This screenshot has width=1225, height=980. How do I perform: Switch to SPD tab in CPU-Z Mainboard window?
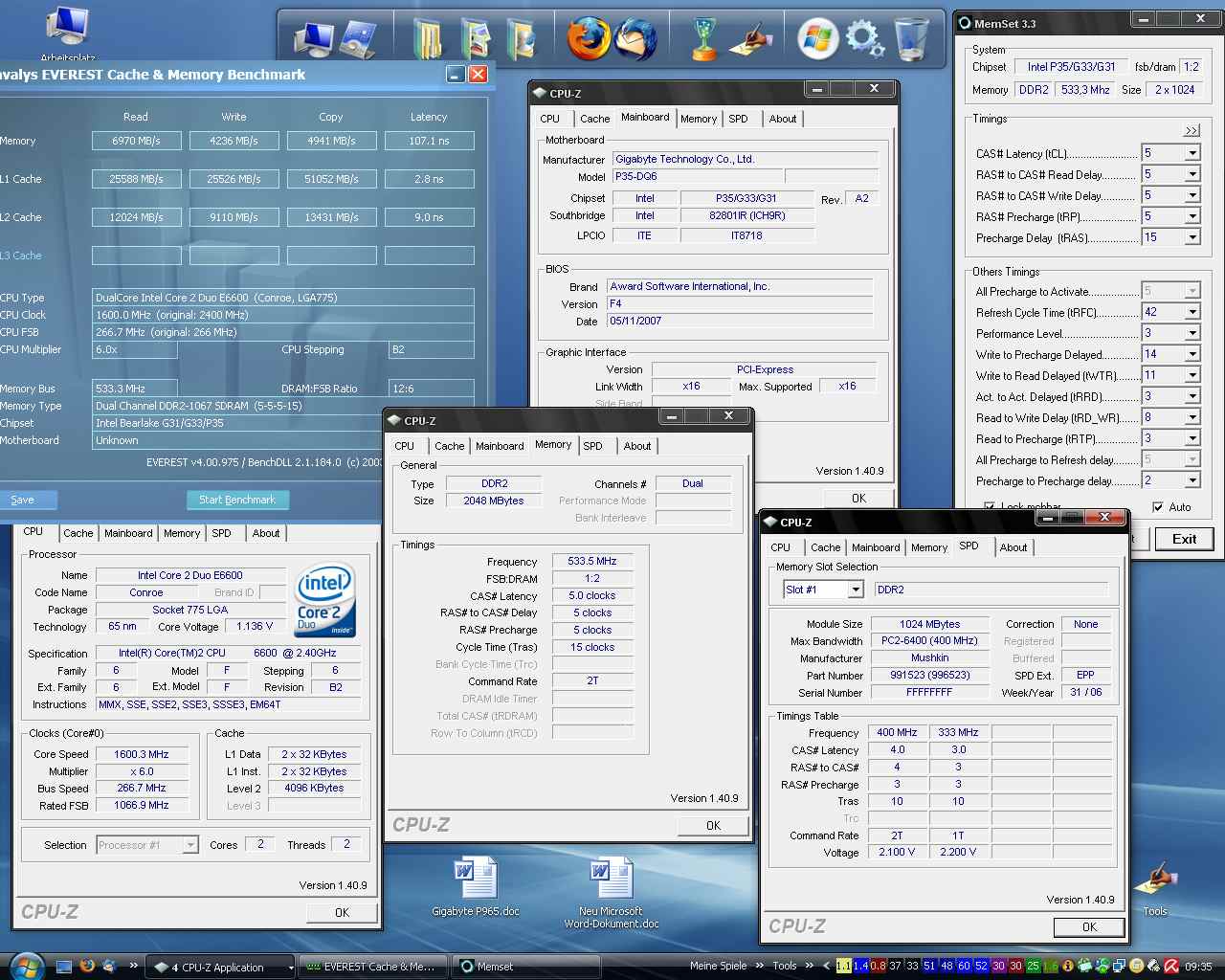pyautogui.click(x=738, y=119)
